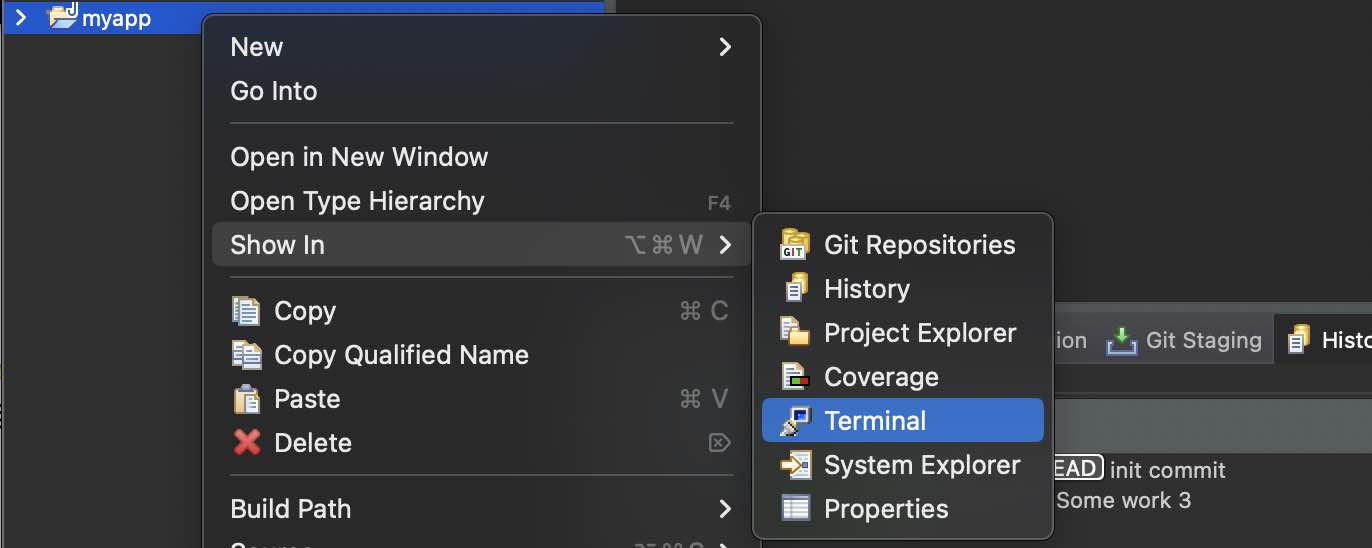Expand the myapp project tree node

[20, 18]
